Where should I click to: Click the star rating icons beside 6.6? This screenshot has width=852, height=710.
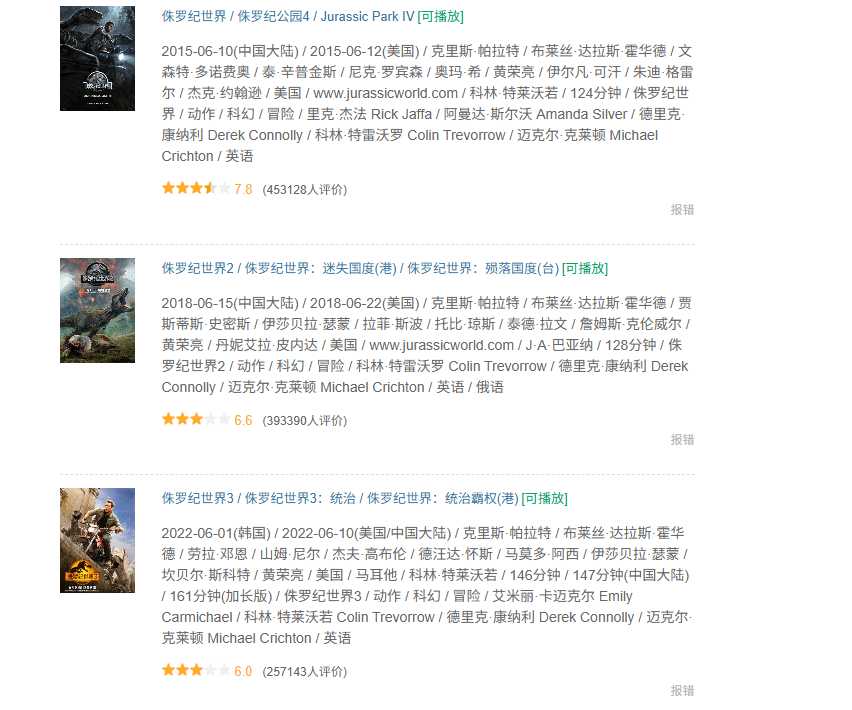(195, 420)
